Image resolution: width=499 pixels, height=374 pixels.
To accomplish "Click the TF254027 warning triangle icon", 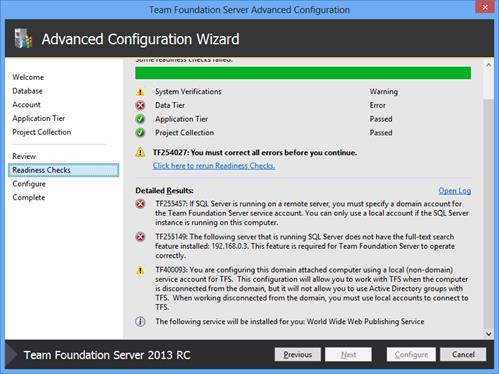I will click(x=140, y=152).
